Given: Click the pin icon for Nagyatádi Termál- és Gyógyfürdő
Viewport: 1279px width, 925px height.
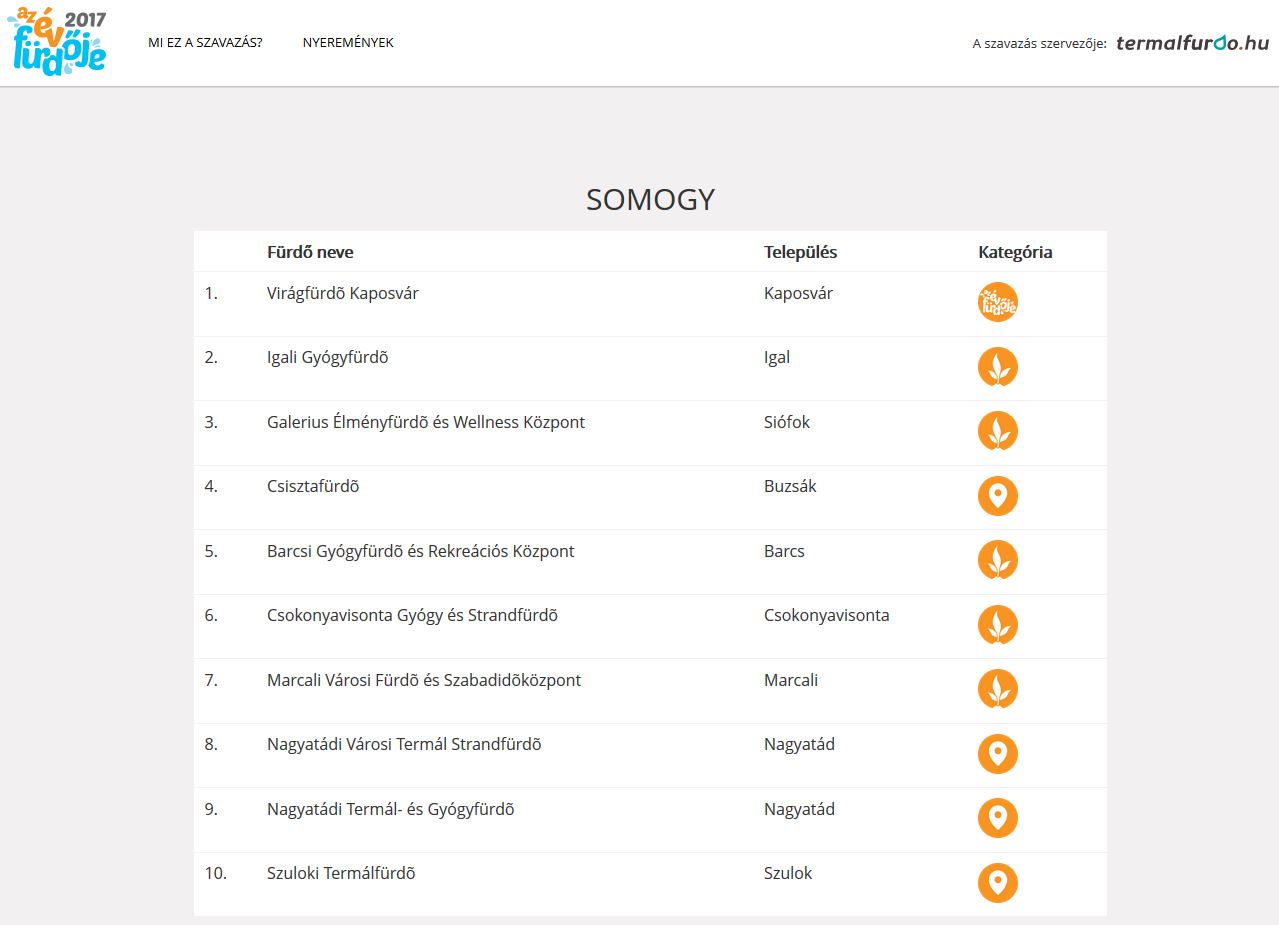Looking at the screenshot, I should click(x=997, y=818).
